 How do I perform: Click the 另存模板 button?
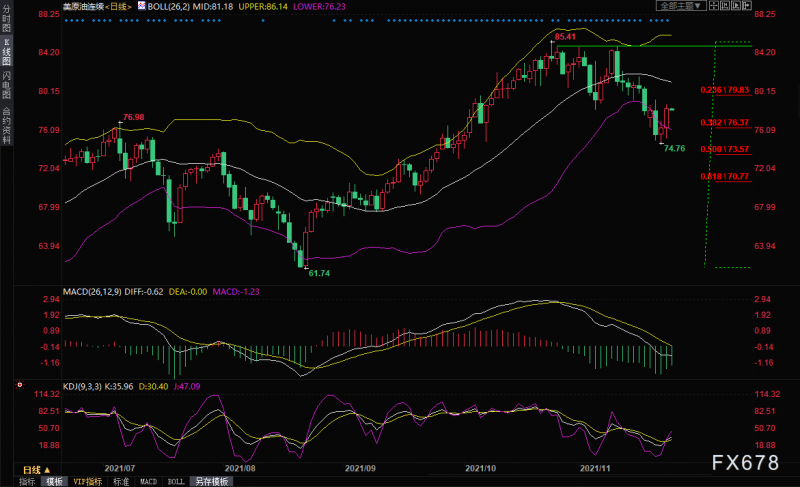(x=211, y=481)
